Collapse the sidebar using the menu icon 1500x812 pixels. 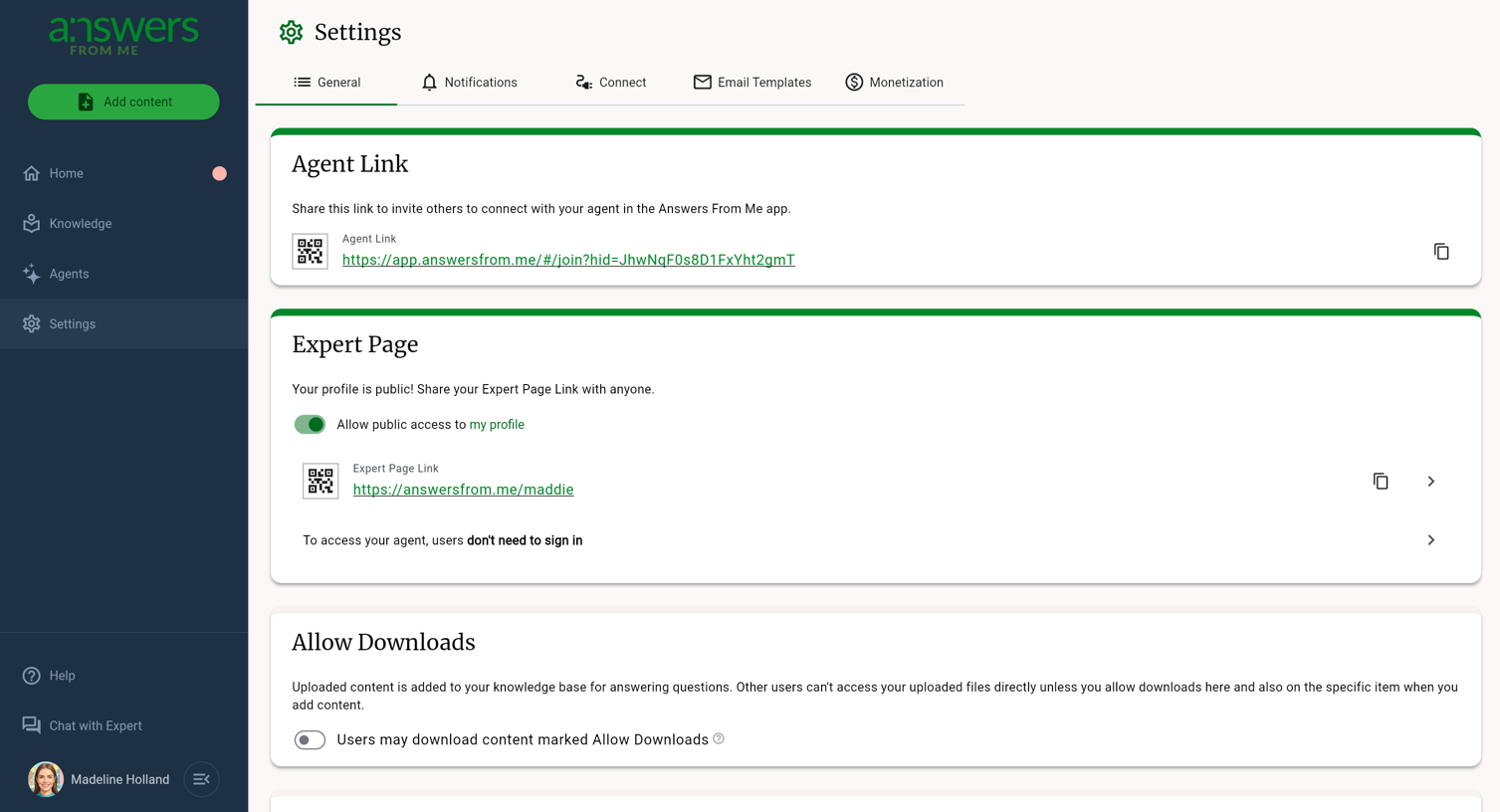coord(201,779)
